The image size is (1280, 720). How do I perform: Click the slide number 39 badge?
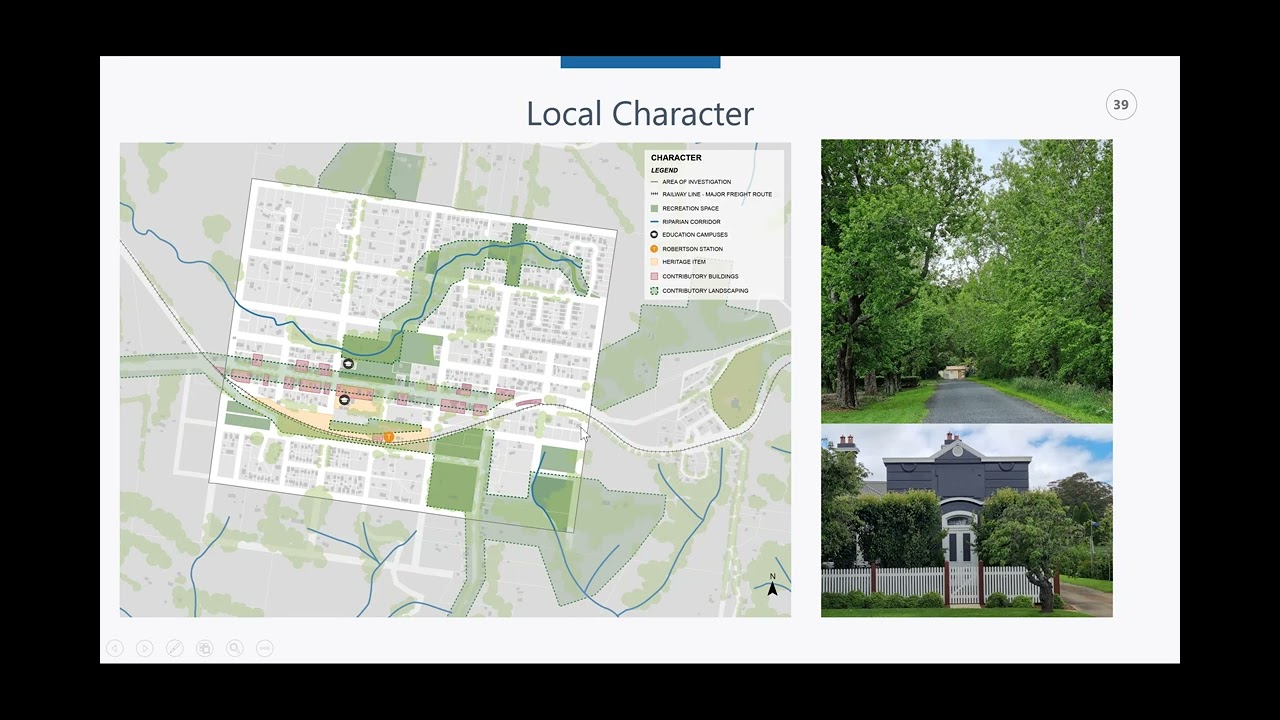click(1121, 105)
